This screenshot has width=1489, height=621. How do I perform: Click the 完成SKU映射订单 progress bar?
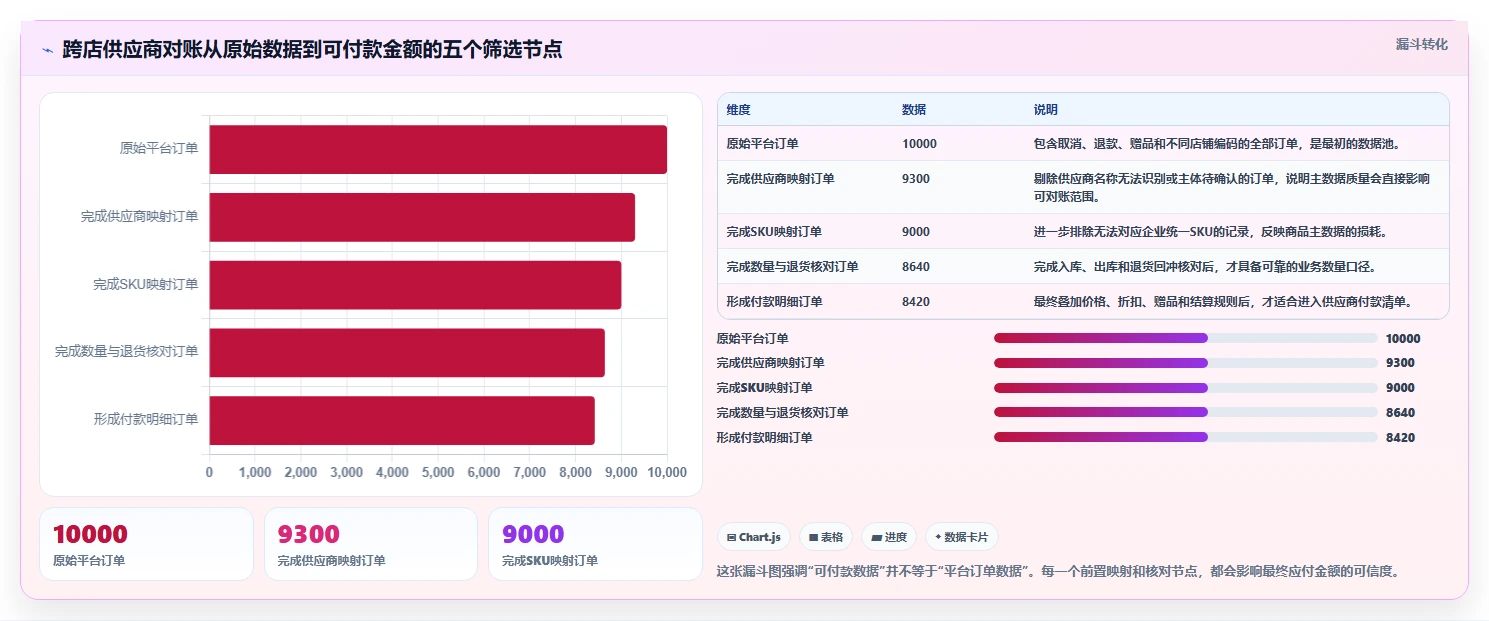(x=1185, y=388)
